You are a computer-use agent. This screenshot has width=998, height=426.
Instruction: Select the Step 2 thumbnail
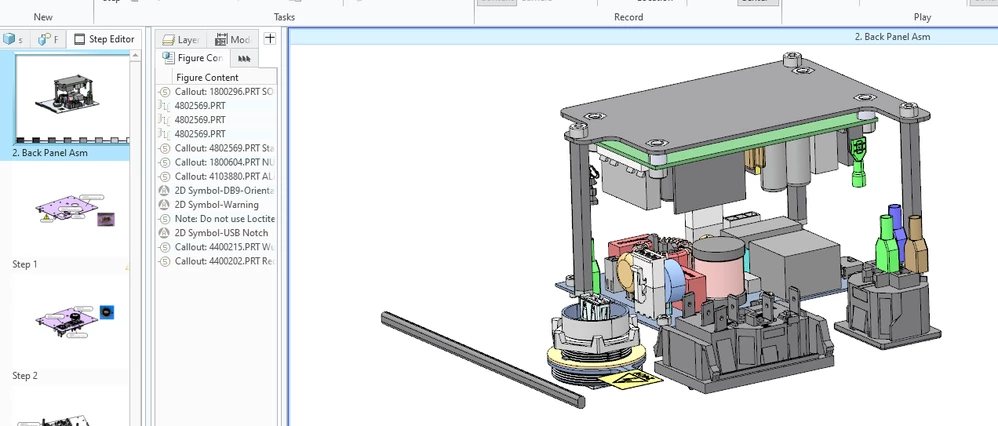click(71, 322)
